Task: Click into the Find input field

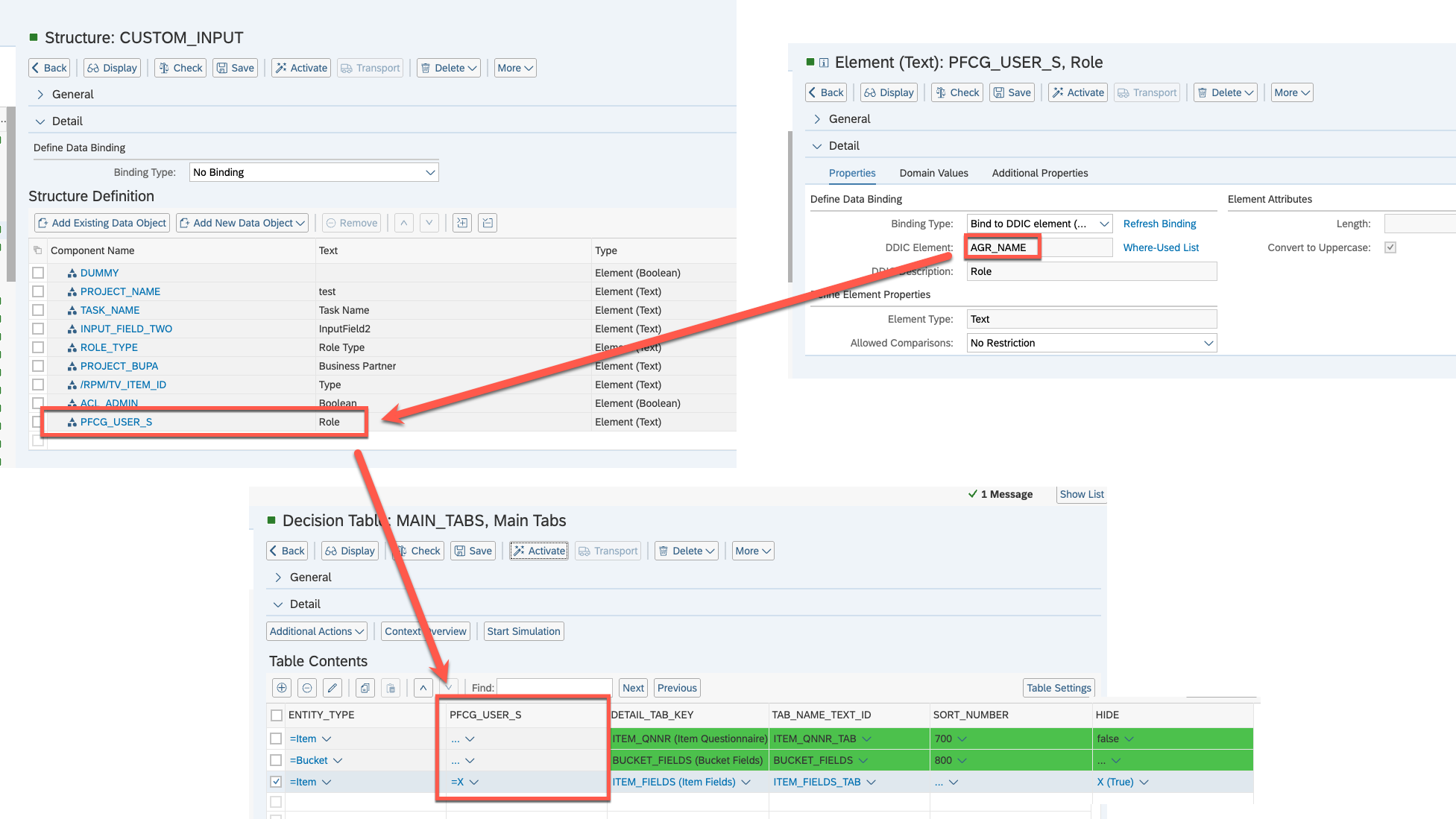Action: click(x=554, y=688)
